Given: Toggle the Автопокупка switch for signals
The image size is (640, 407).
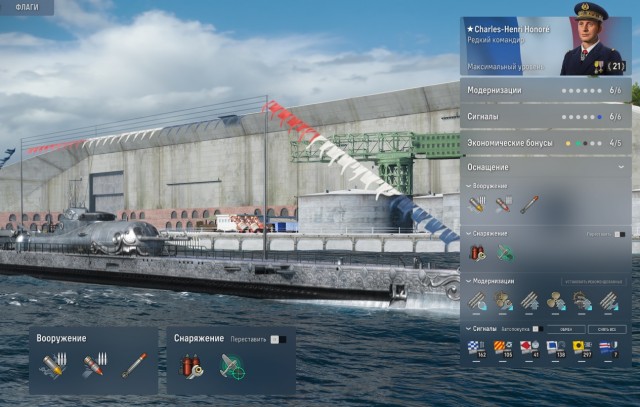Looking at the screenshot, I should (538, 329).
